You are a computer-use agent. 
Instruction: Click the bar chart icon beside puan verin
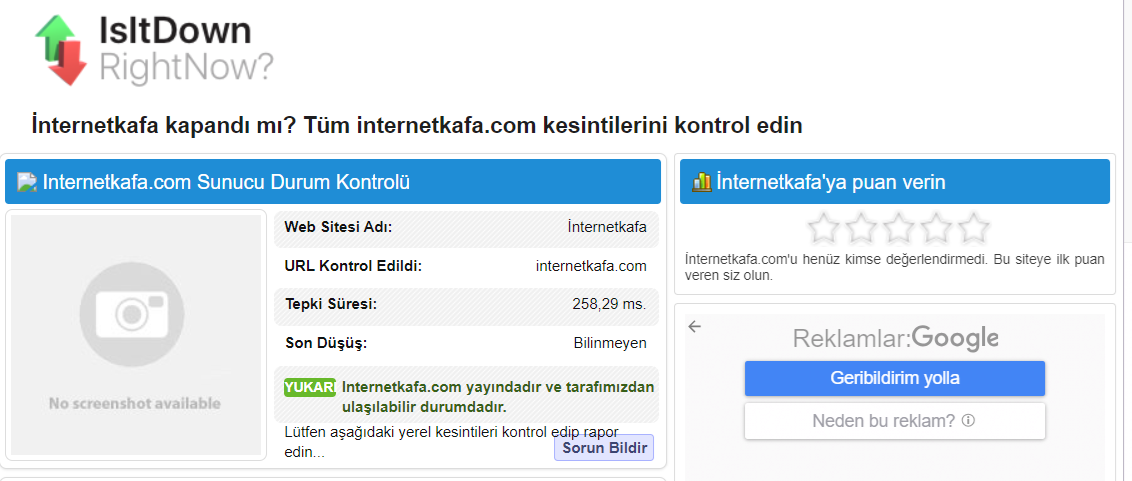click(x=702, y=182)
